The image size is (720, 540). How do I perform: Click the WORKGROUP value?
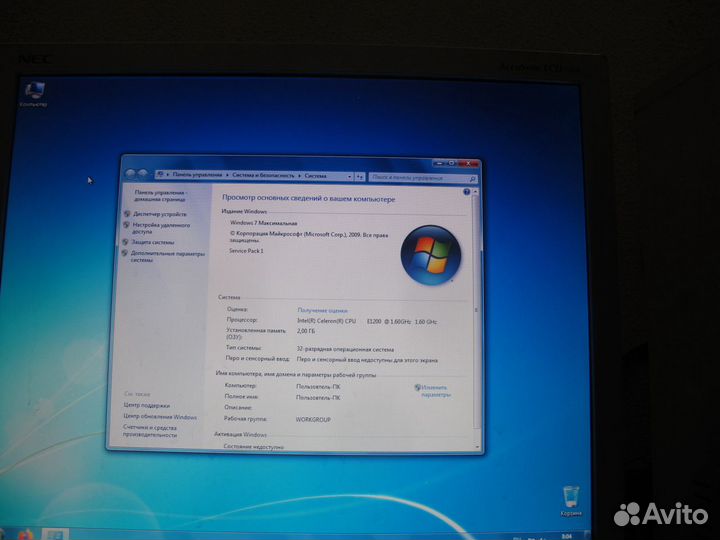[313, 419]
